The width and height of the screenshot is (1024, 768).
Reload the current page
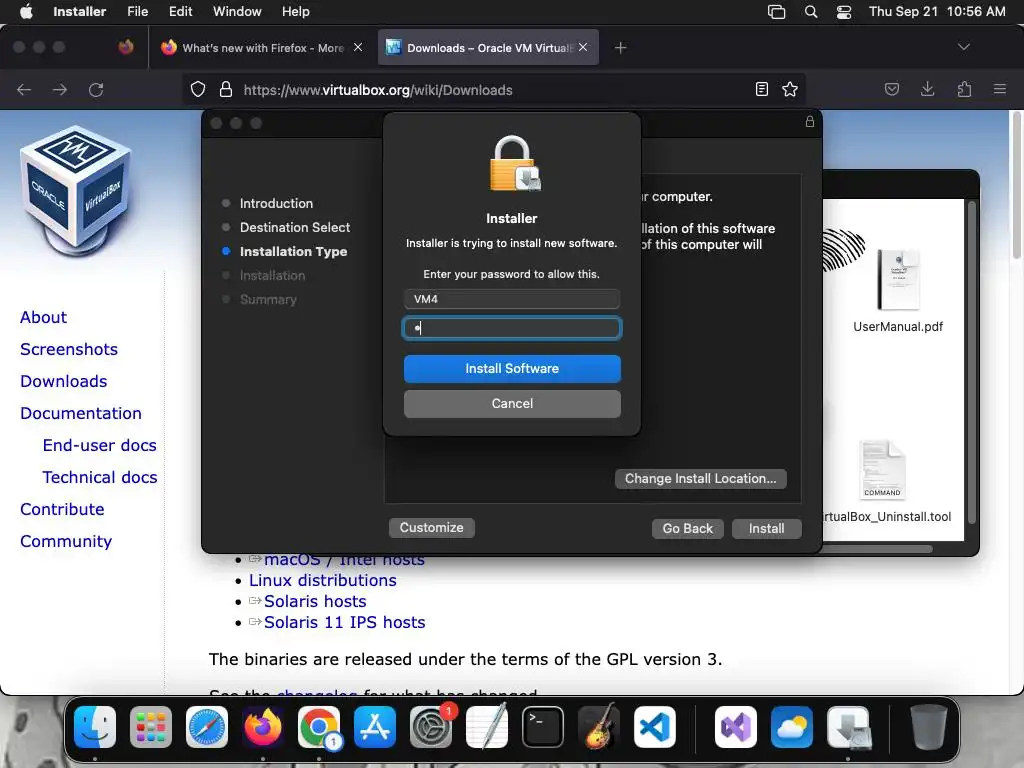click(96, 89)
